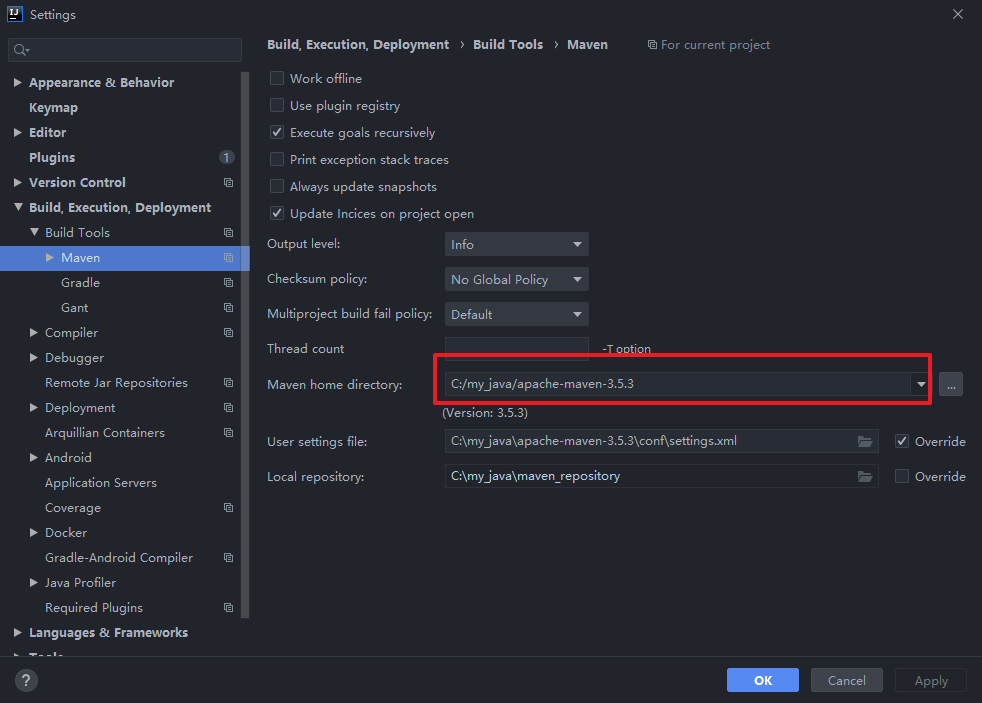Viewport: 982px width, 703px height.
Task: Click Build Tools breadcrumb link
Action: (508, 45)
